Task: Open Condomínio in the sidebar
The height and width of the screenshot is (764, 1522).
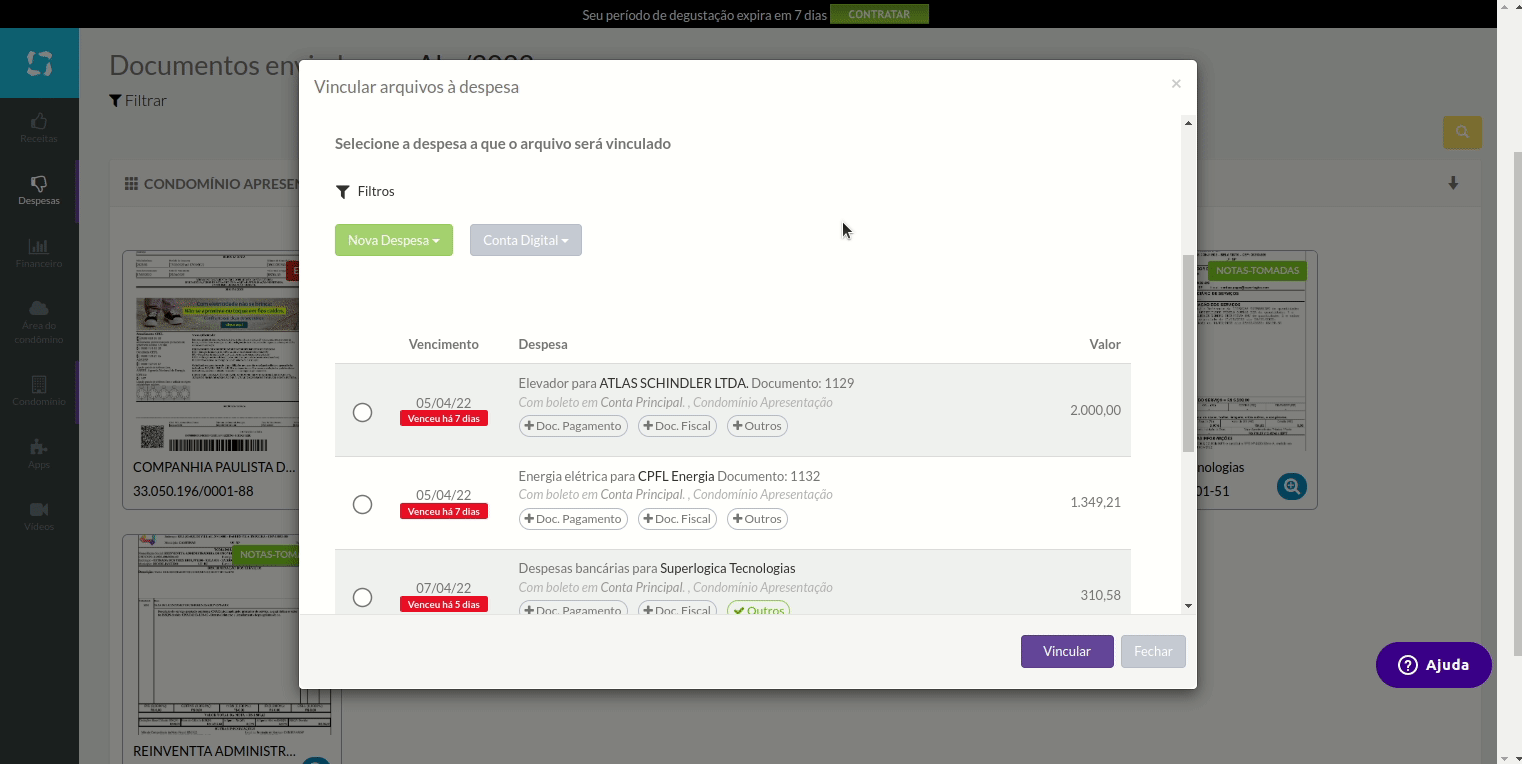Action: point(39,391)
